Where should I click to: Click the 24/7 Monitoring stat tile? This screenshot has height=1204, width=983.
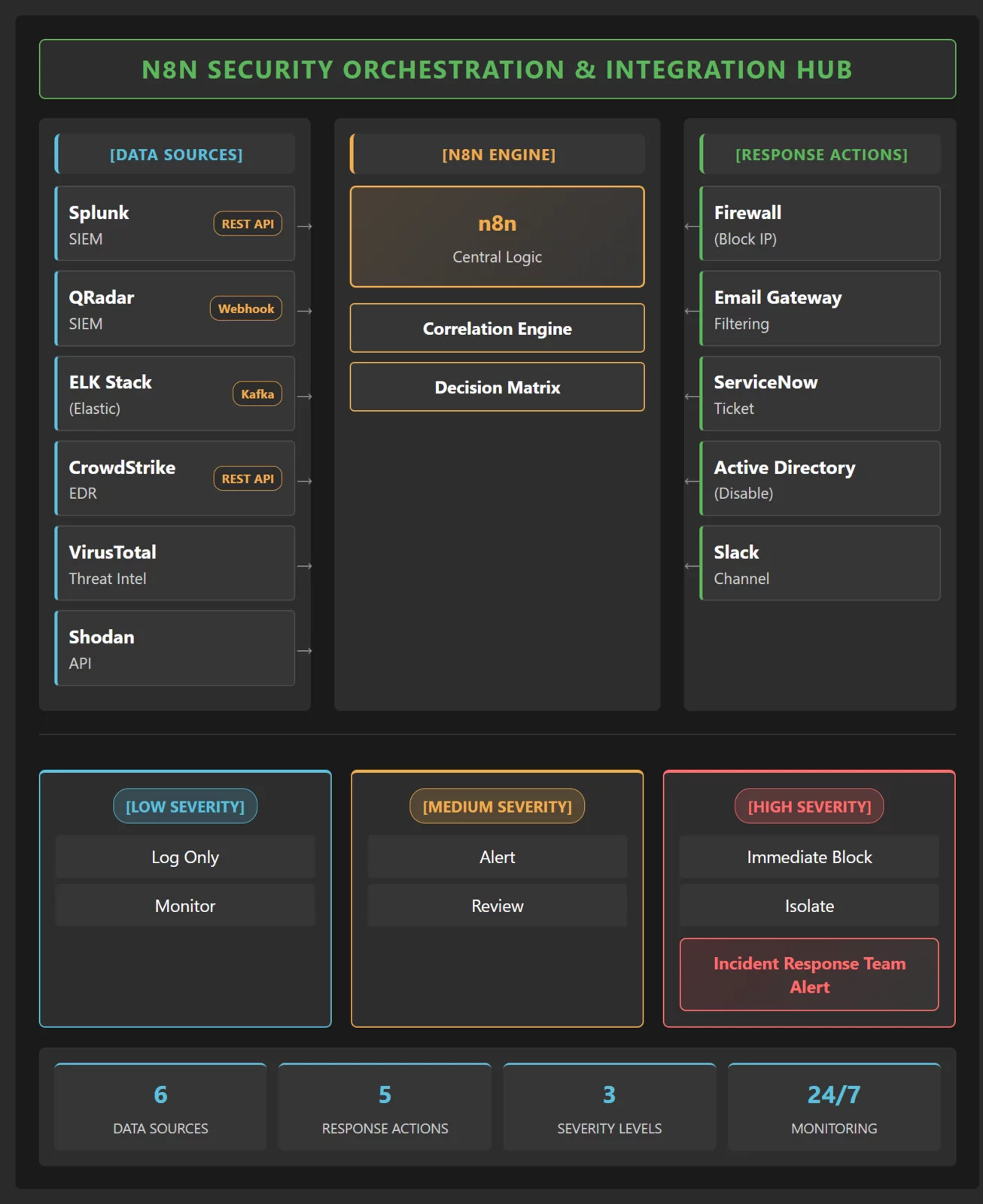834,1107
